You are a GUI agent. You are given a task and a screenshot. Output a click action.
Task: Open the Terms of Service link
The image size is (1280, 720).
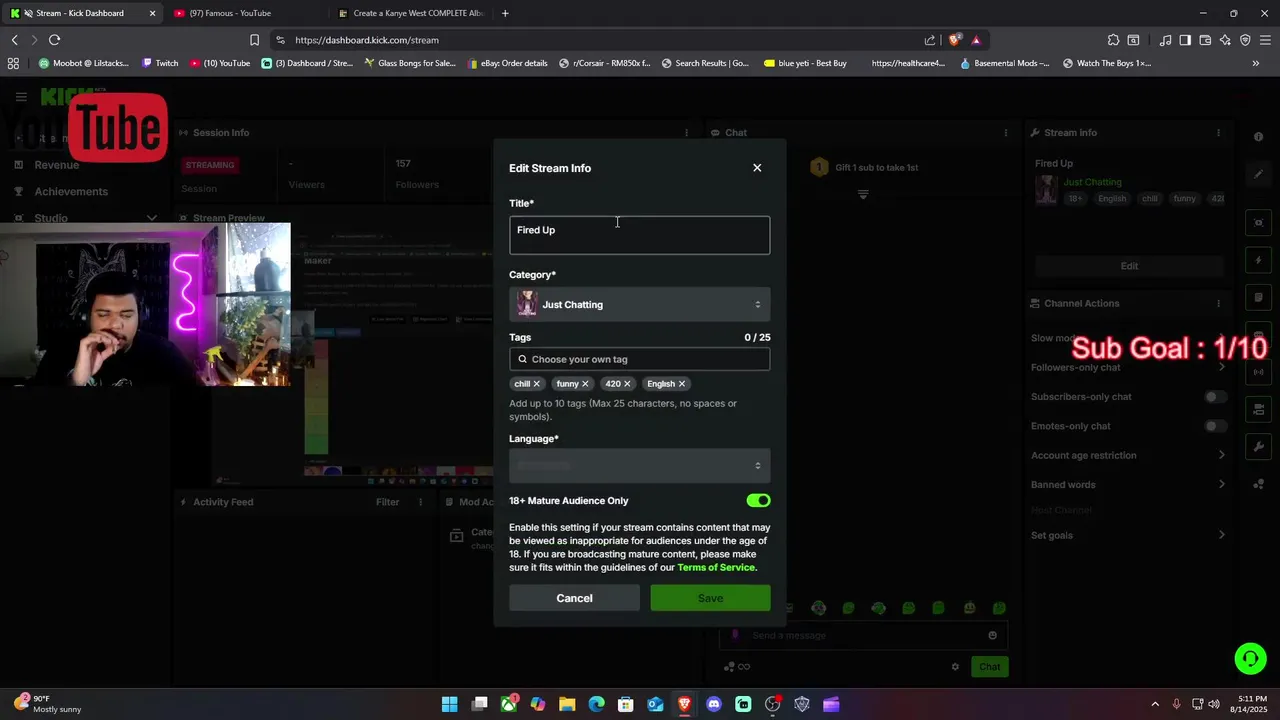pos(716,567)
